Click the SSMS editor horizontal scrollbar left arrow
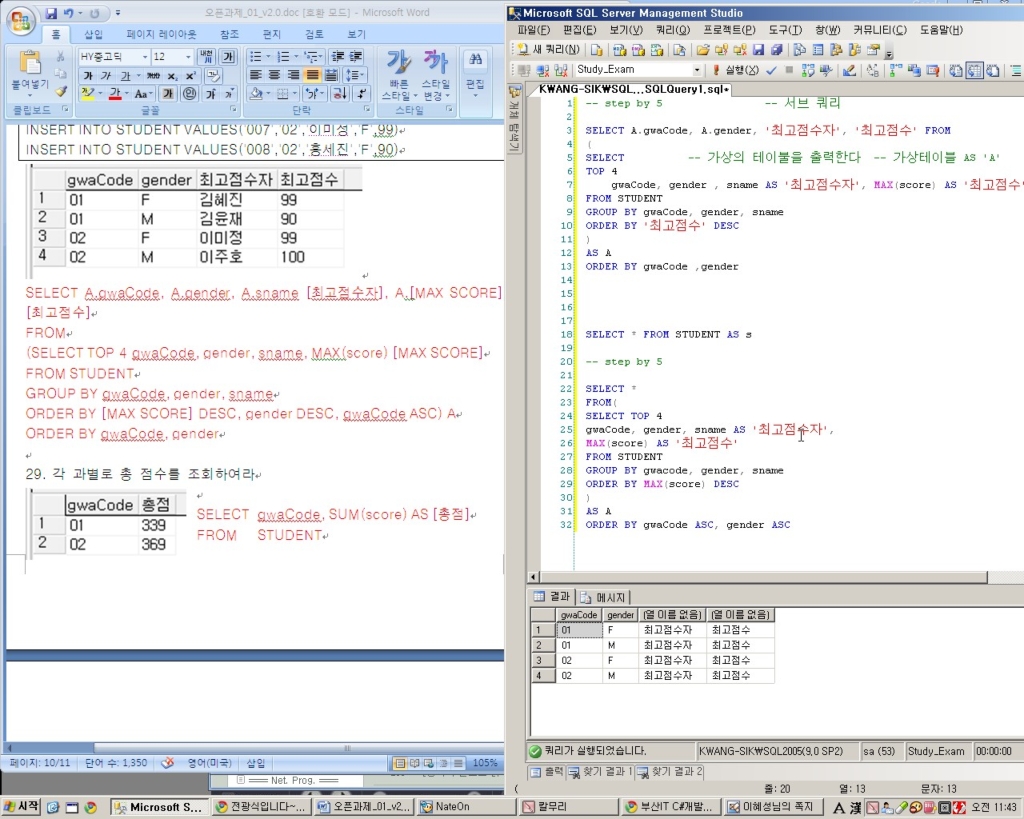 (x=534, y=577)
